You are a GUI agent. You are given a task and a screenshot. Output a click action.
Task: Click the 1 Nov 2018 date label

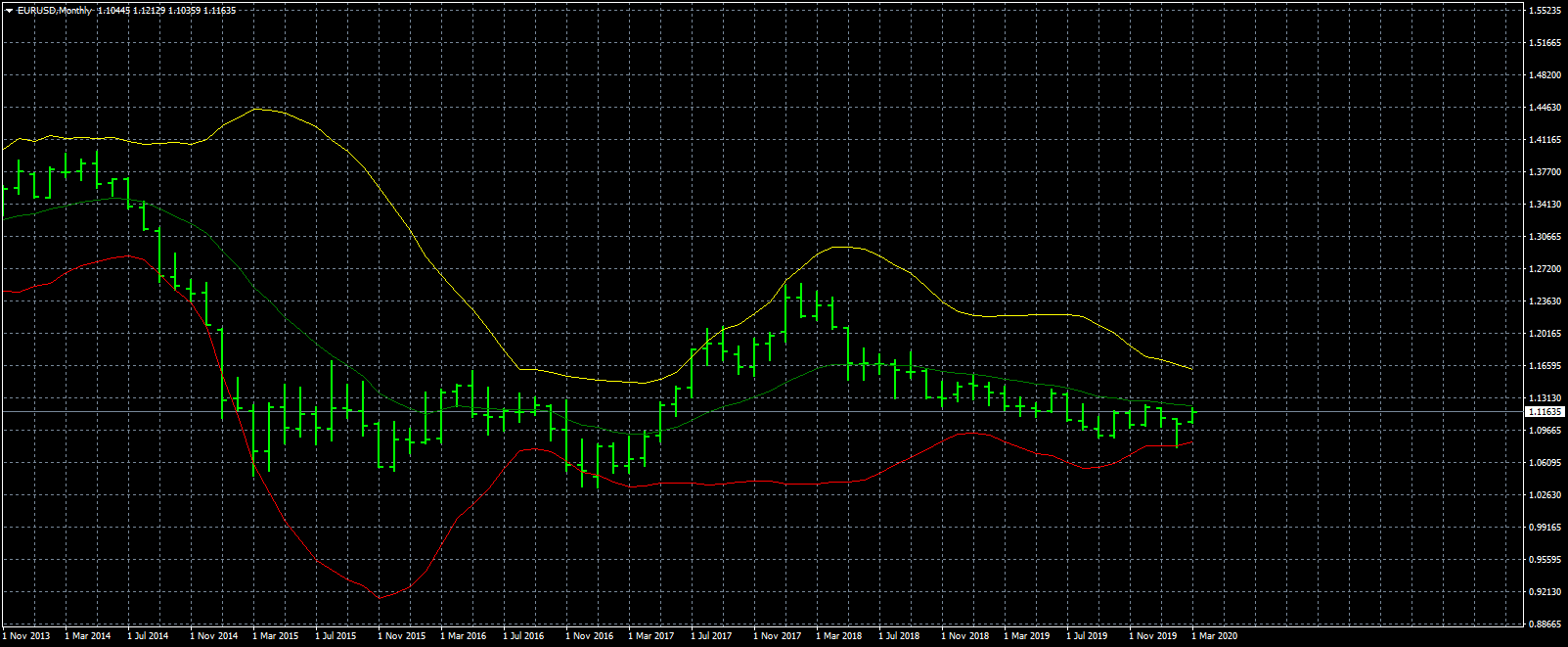[964, 636]
